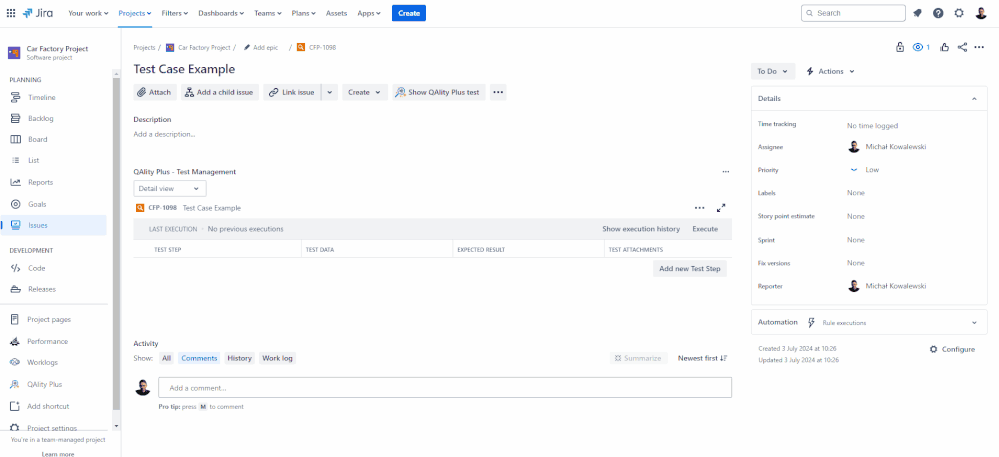Click the share icon
Viewport: 999px width, 457px height.
(x=962, y=47)
